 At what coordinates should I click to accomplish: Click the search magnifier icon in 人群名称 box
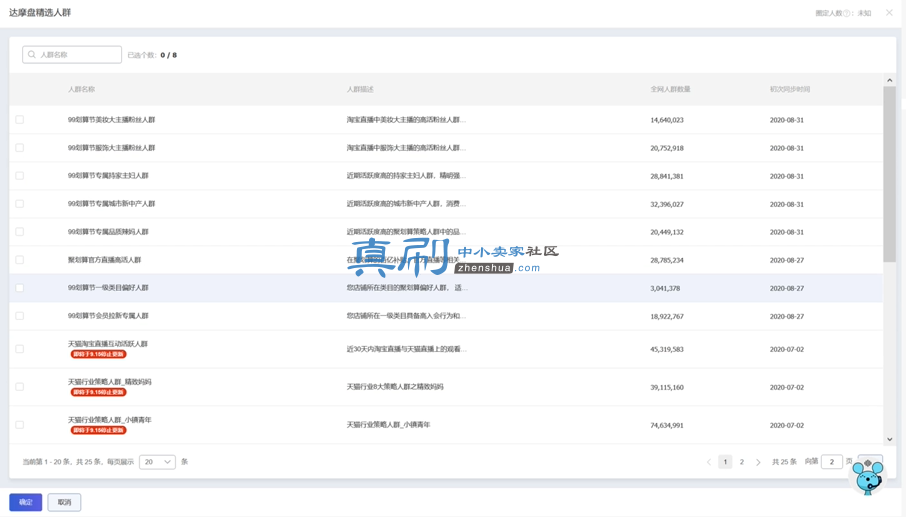[x=32, y=55]
